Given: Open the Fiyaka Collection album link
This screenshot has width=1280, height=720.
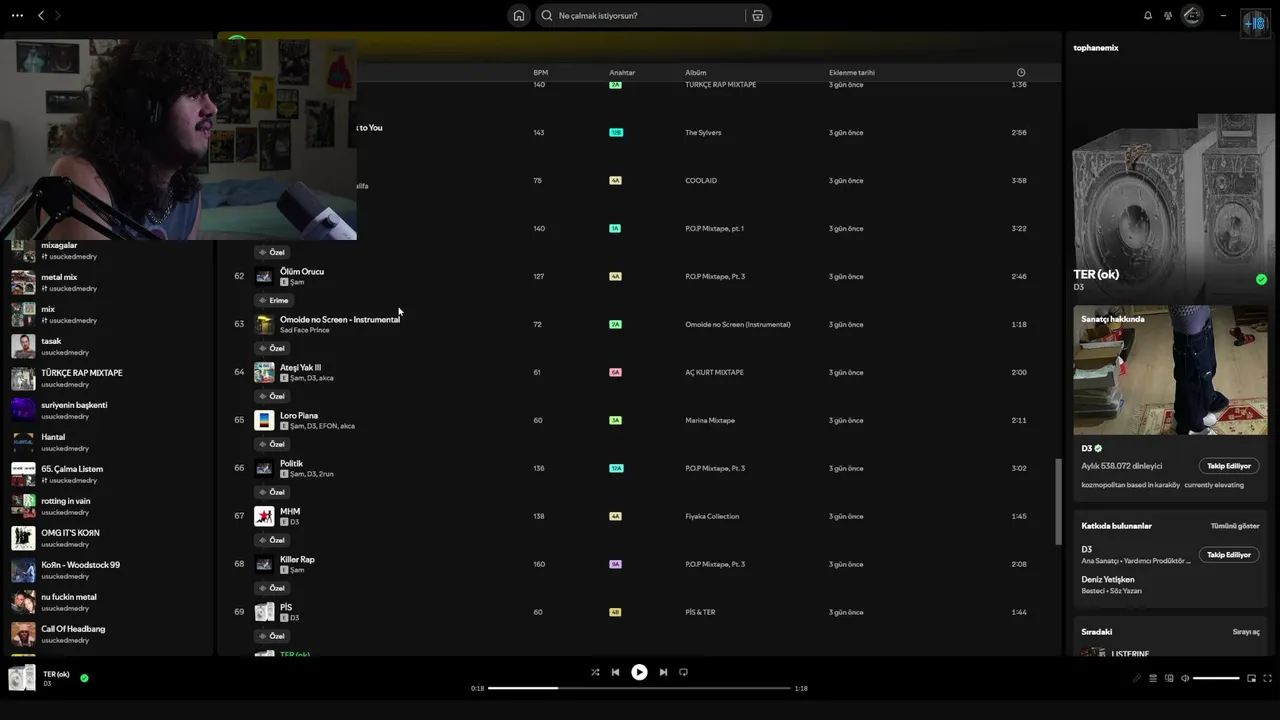Looking at the screenshot, I should click(x=712, y=517).
